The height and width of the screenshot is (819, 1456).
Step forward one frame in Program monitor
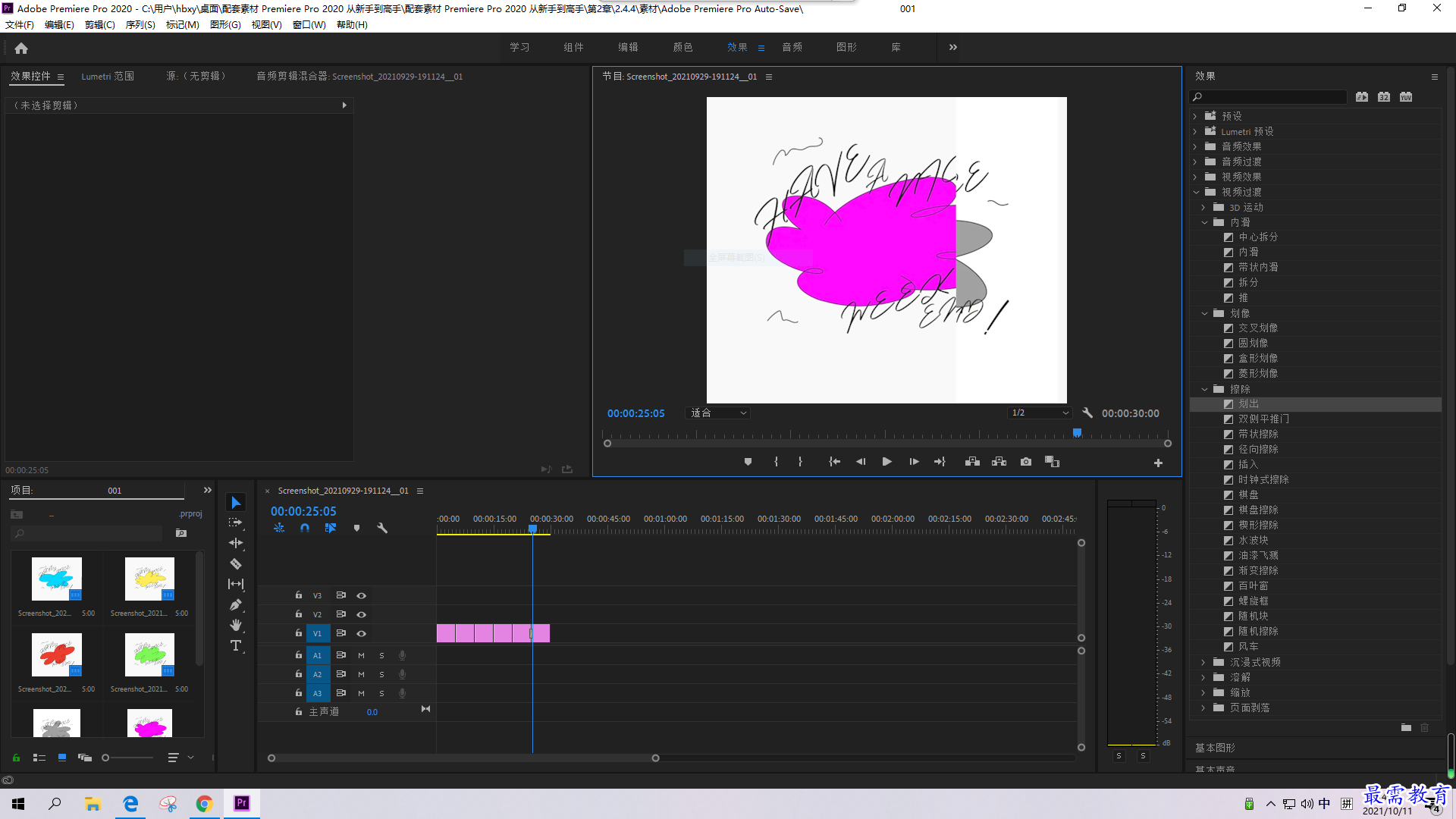click(914, 462)
